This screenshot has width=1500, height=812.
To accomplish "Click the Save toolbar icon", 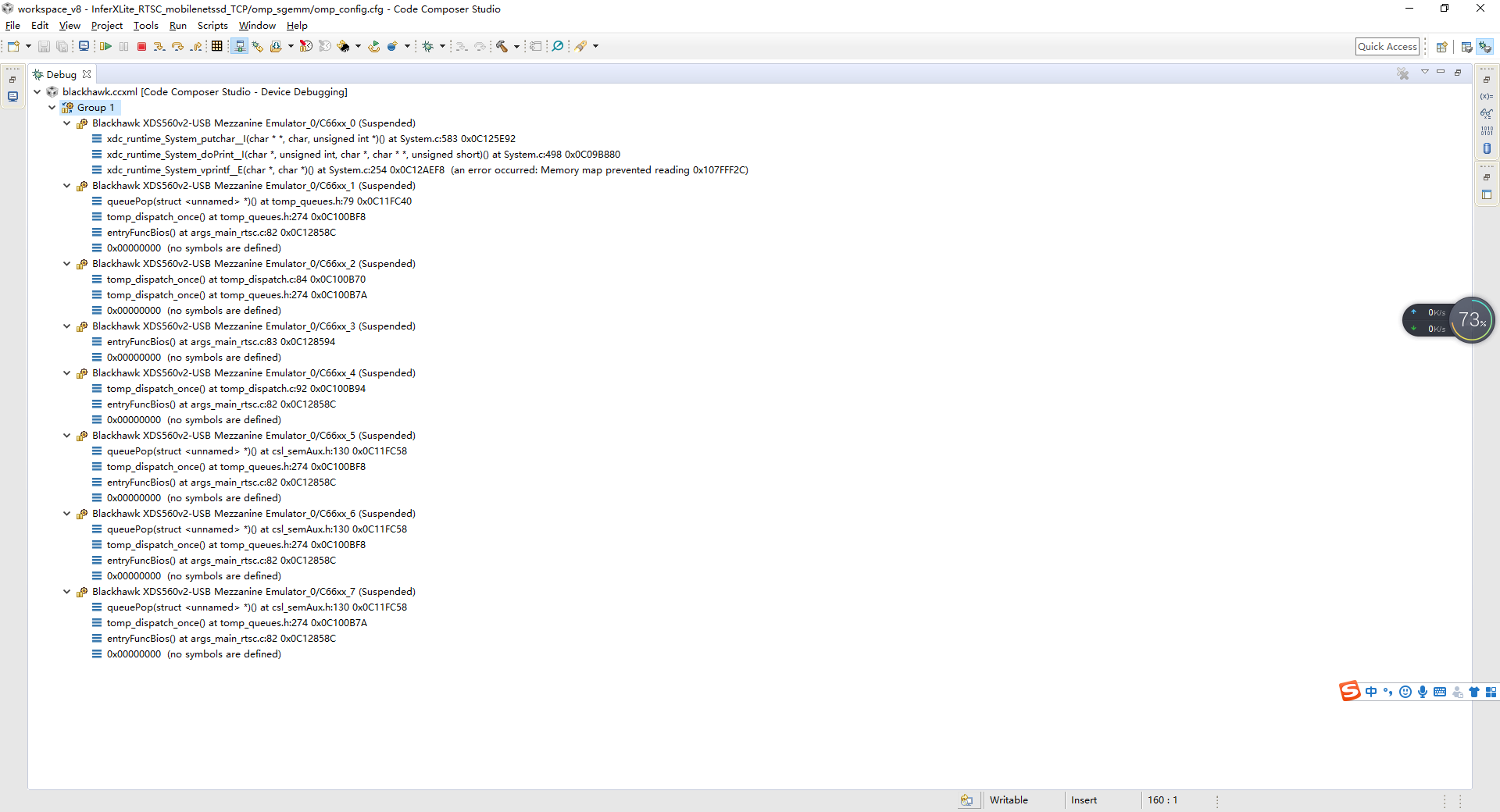I will pyautogui.click(x=44, y=47).
